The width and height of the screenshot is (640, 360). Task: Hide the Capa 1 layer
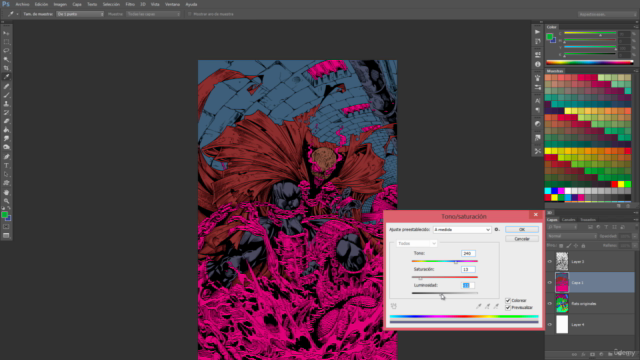(x=549, y=282)
